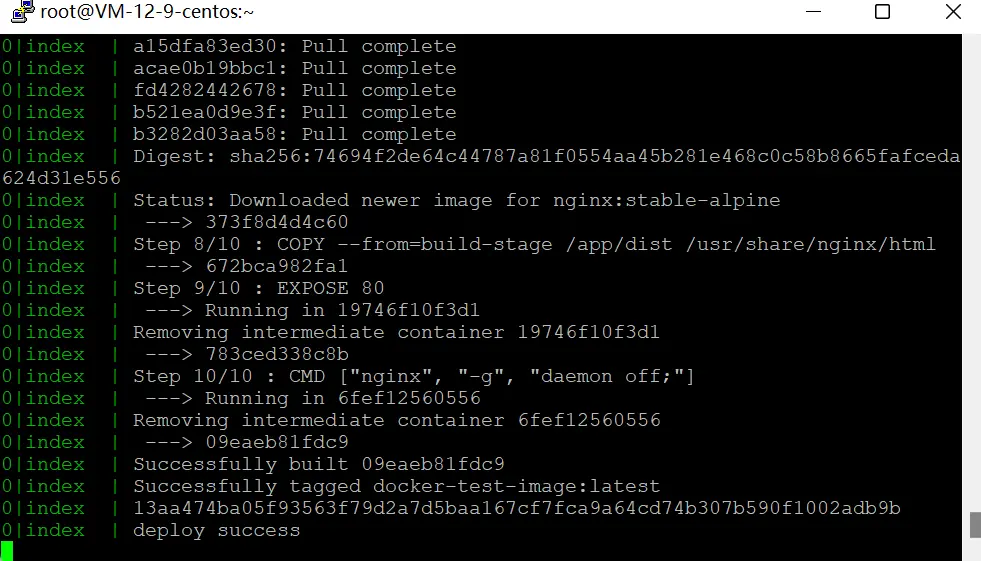The height and width of the screenshot is (561, 981).
Task: Maximize the terminal window
Action: pos(882,13)
